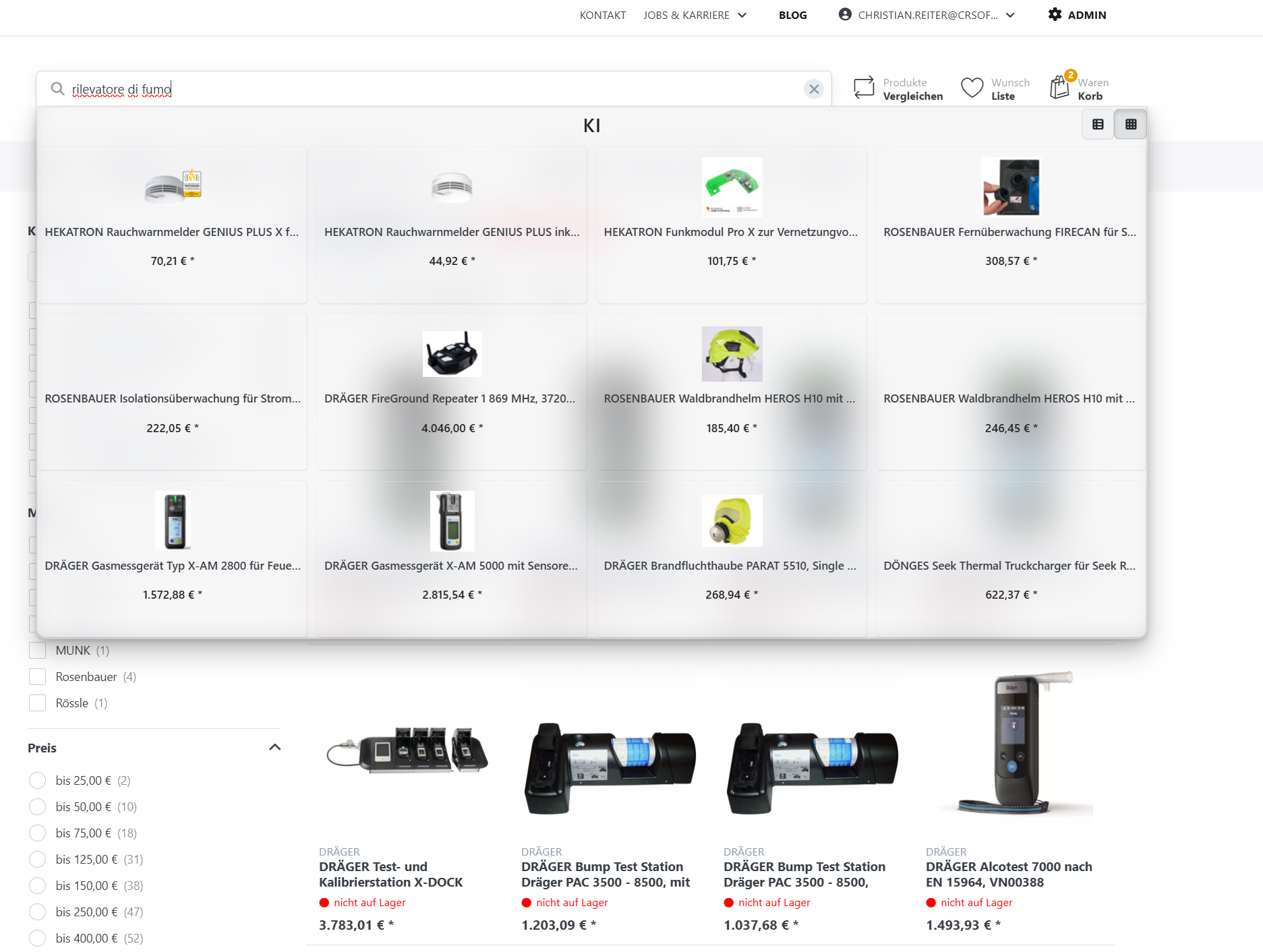1263x952 pixels.
Task: Check the Rössle manufacturer filter
Action: [38, 703]
